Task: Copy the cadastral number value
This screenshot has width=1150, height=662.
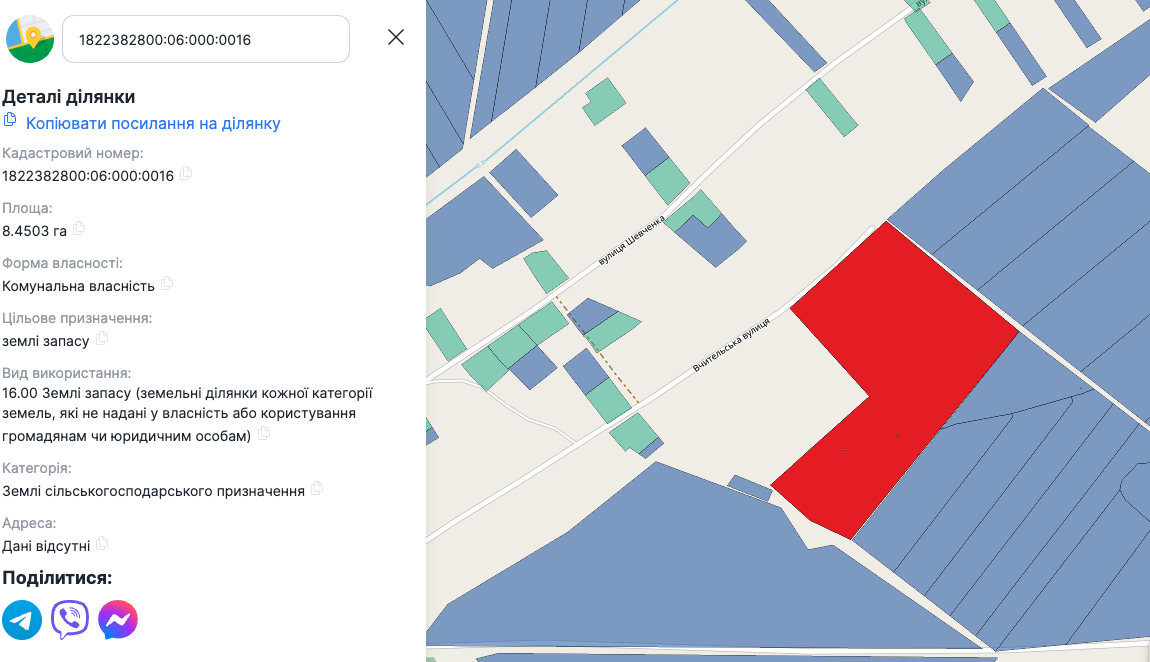Action: [x=186, y=174]
